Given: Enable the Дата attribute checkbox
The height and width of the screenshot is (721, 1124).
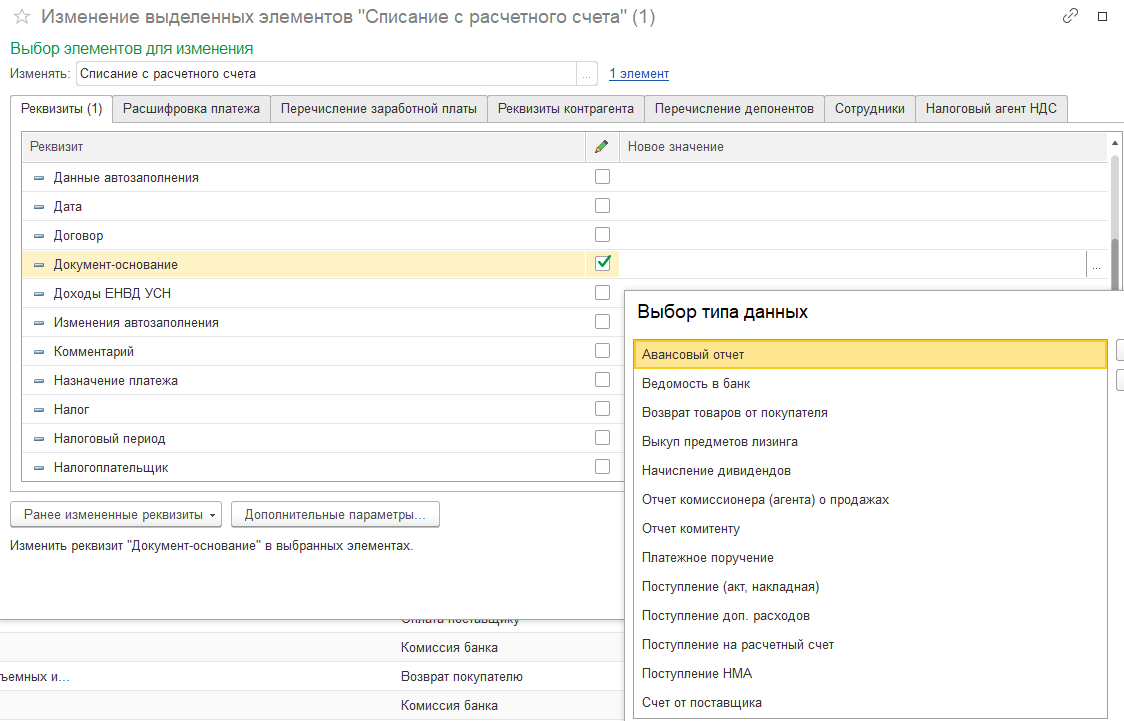Looking at the screenshot, I should click(x=602, y=206).
